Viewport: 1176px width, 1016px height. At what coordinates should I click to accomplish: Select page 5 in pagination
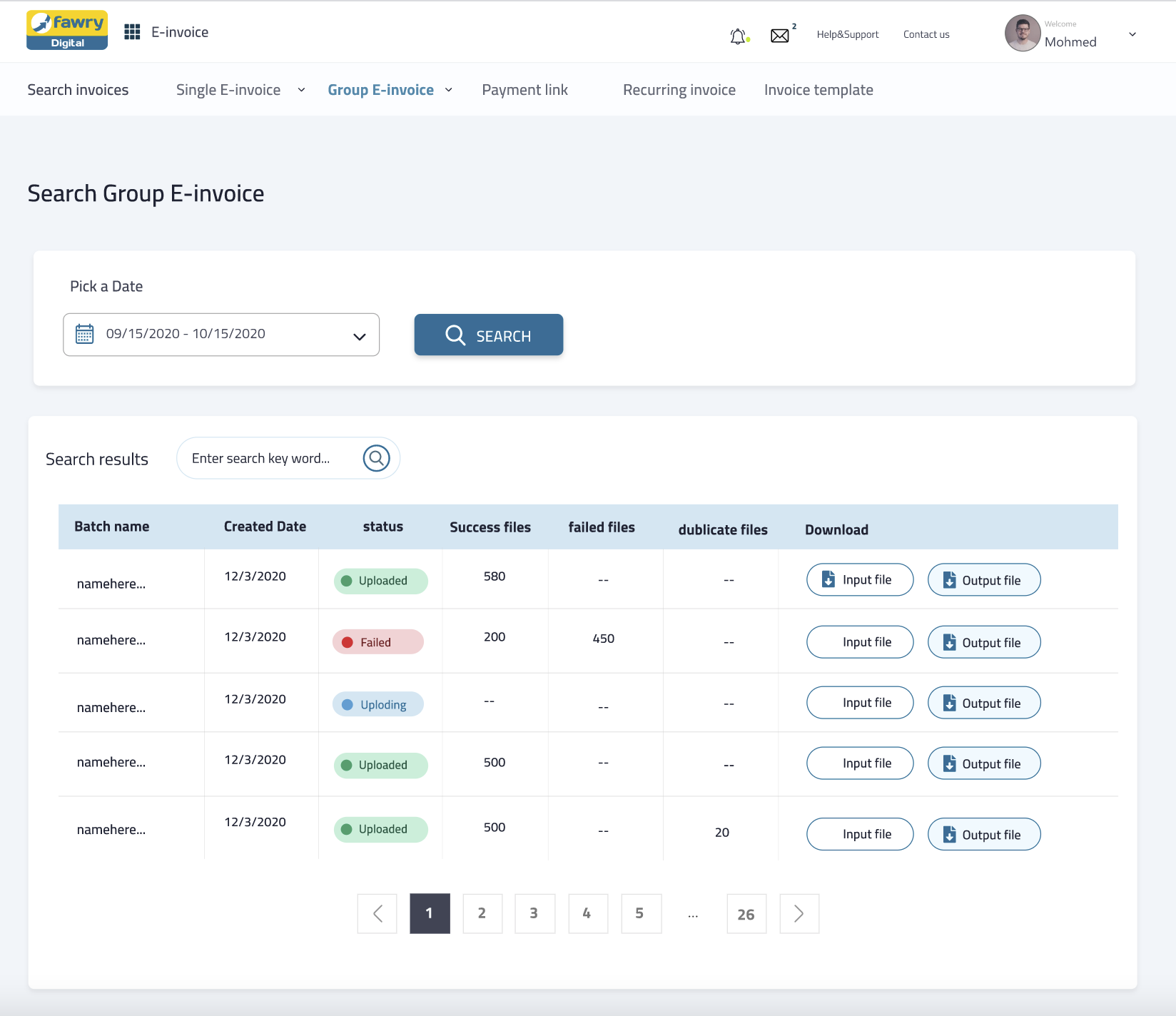(x=641, y=913)
